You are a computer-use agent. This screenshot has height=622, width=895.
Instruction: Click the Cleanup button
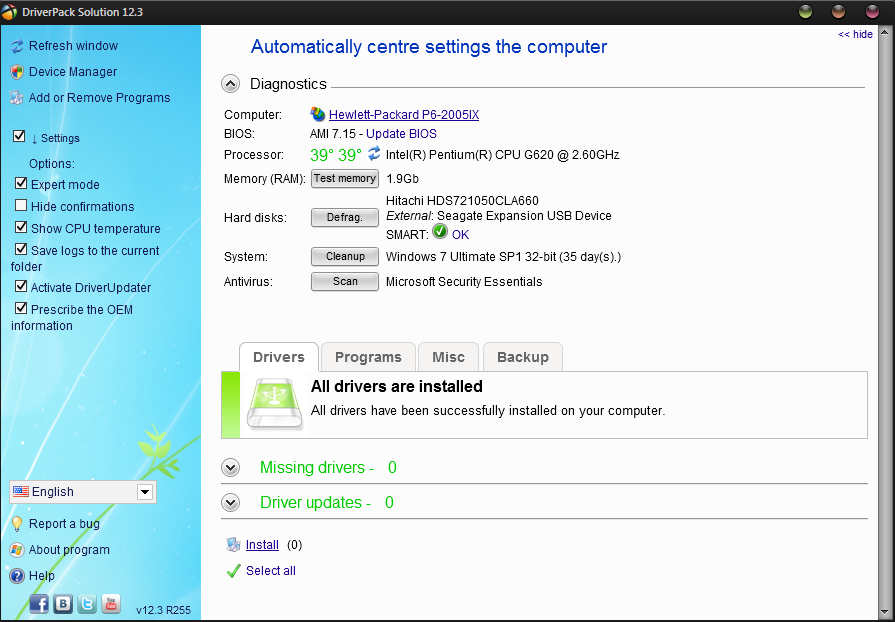345,257
